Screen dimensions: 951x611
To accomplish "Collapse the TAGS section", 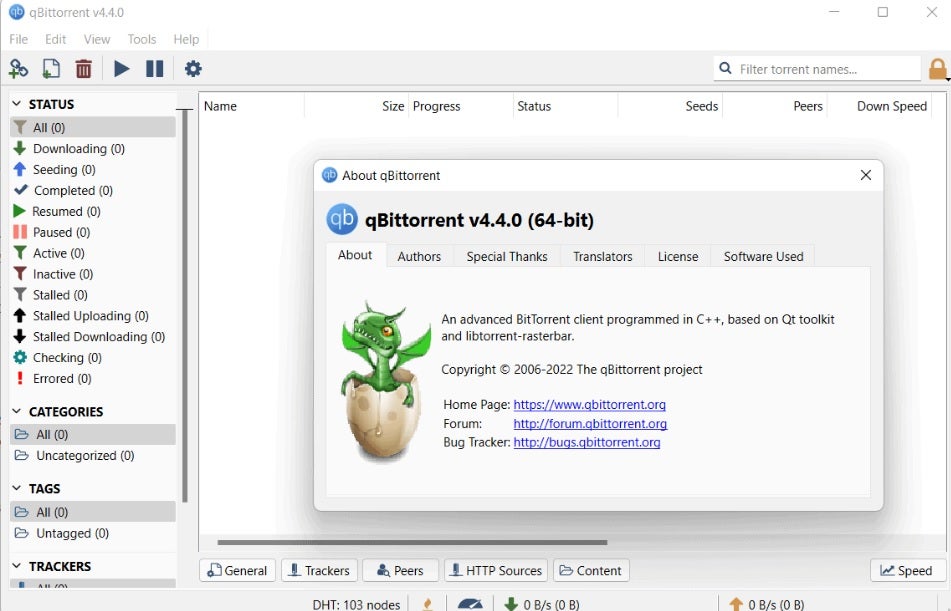I will click(17, 489).
